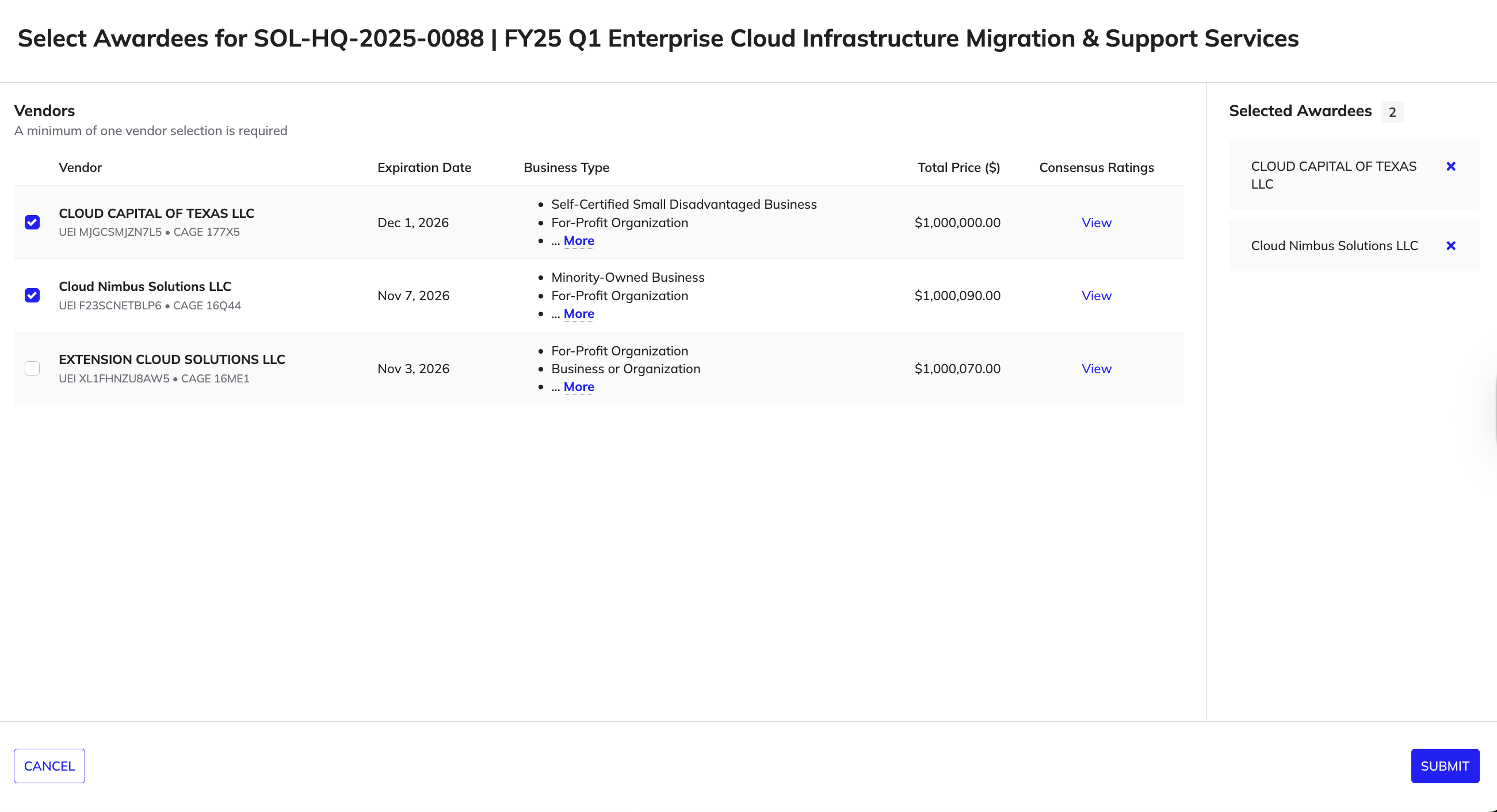1497x812 pixels.
Task: Click the Business Type column header
Action: click(x=566, y=167)
